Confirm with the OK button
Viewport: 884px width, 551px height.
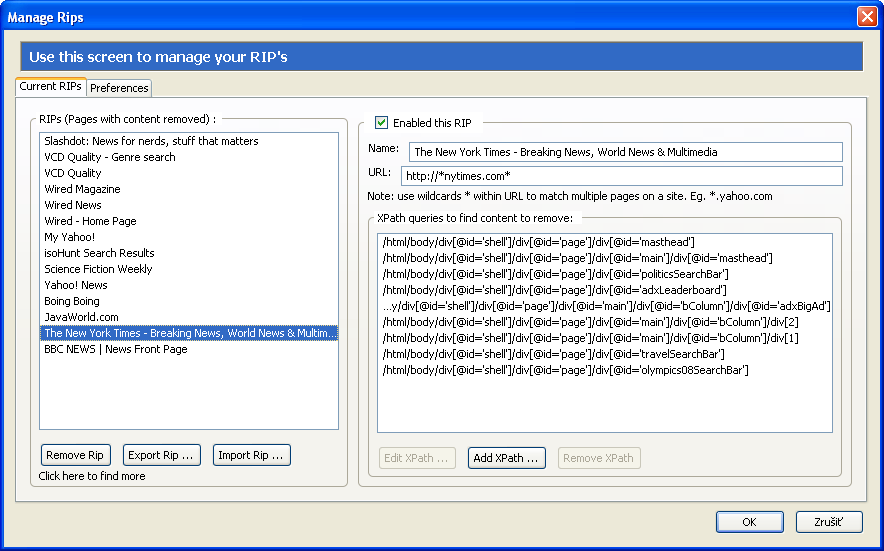point(749,522)
